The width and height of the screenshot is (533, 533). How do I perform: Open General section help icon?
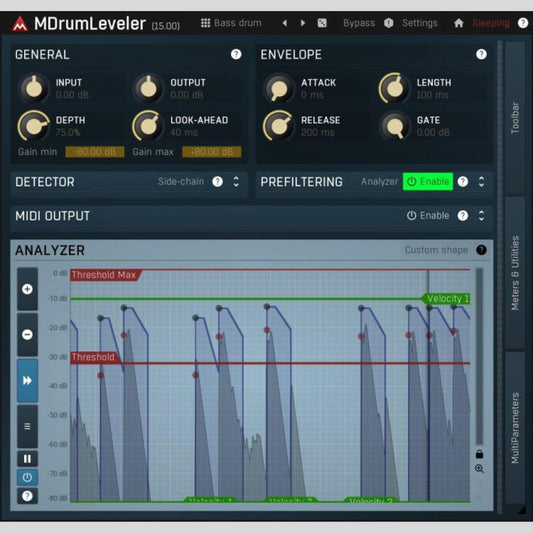pyautogui.click(x=236, y=54)
